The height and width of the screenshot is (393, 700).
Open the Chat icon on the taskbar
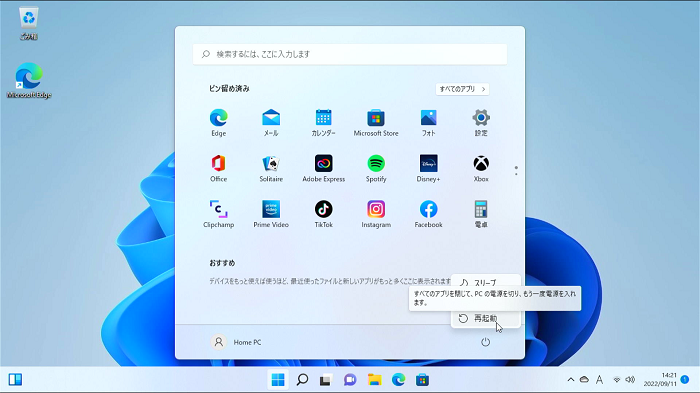350,380
